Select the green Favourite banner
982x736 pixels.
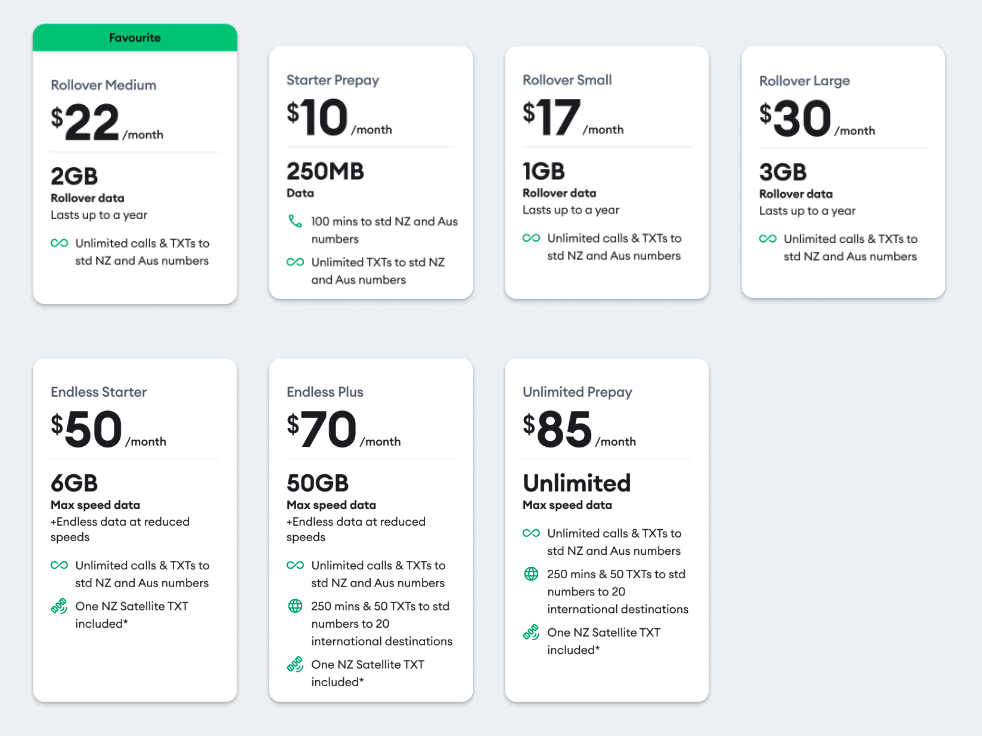[x=135, y=38]
